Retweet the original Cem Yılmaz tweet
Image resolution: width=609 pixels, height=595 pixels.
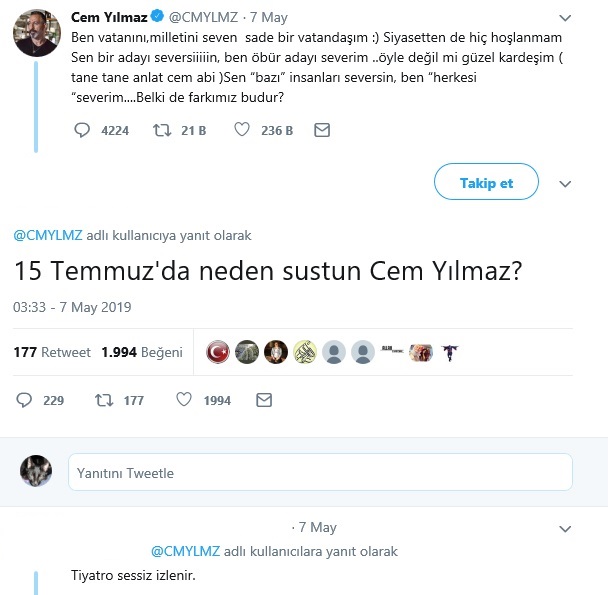161,130
